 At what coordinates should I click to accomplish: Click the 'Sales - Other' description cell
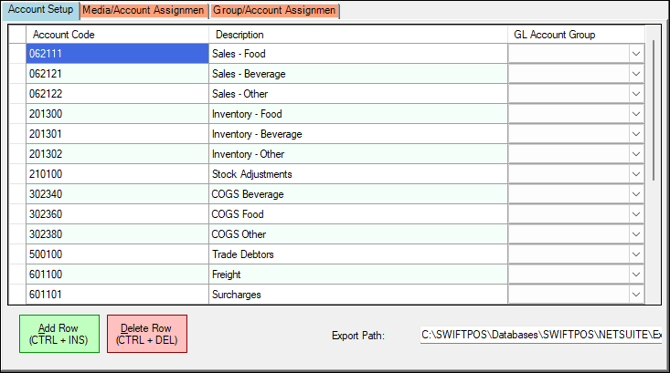coord(358,94)
